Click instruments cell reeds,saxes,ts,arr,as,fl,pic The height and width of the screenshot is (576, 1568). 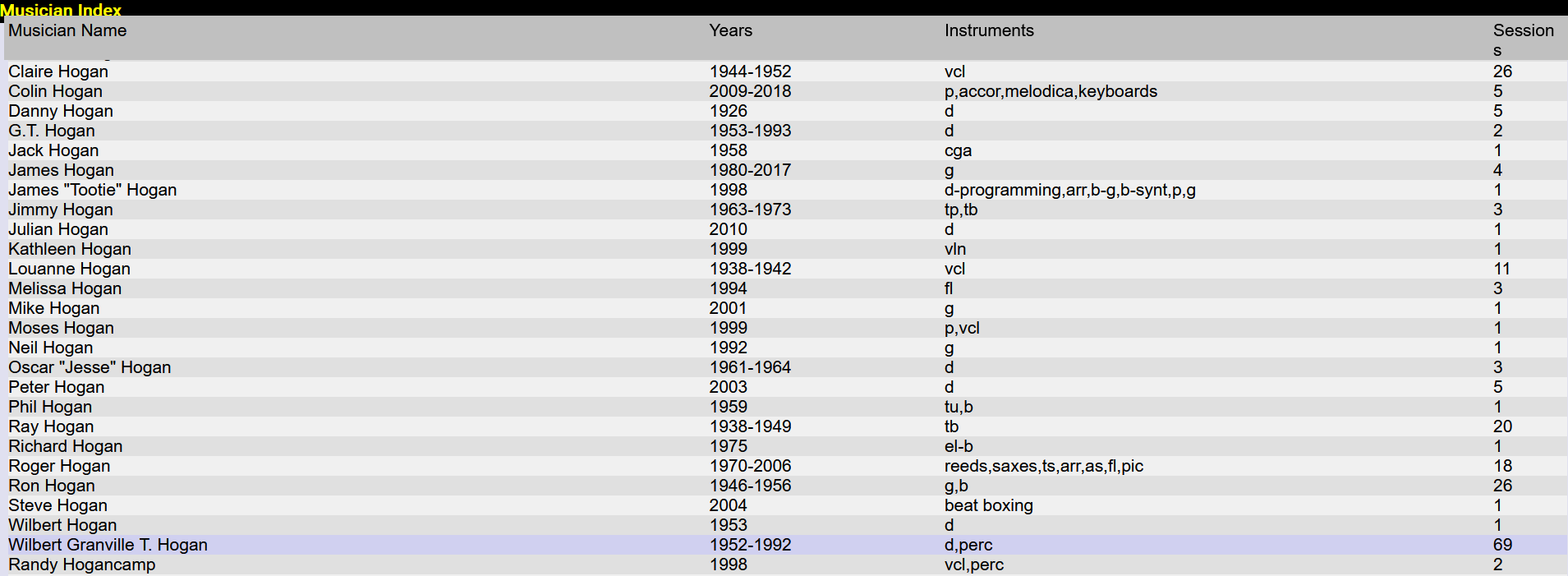coord(1043,466)
